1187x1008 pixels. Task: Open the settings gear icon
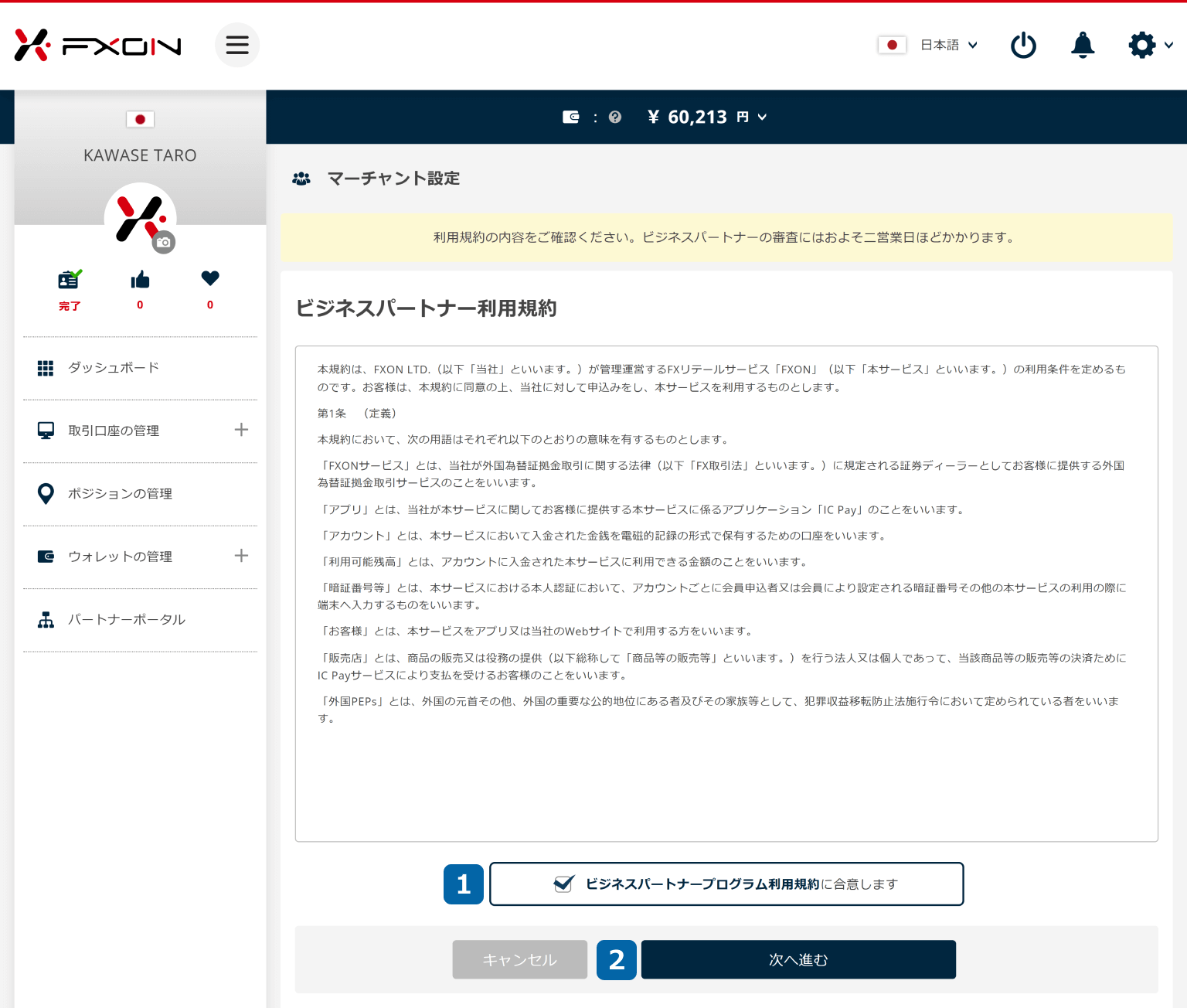pyautogui.click(x=1142, y=45)
